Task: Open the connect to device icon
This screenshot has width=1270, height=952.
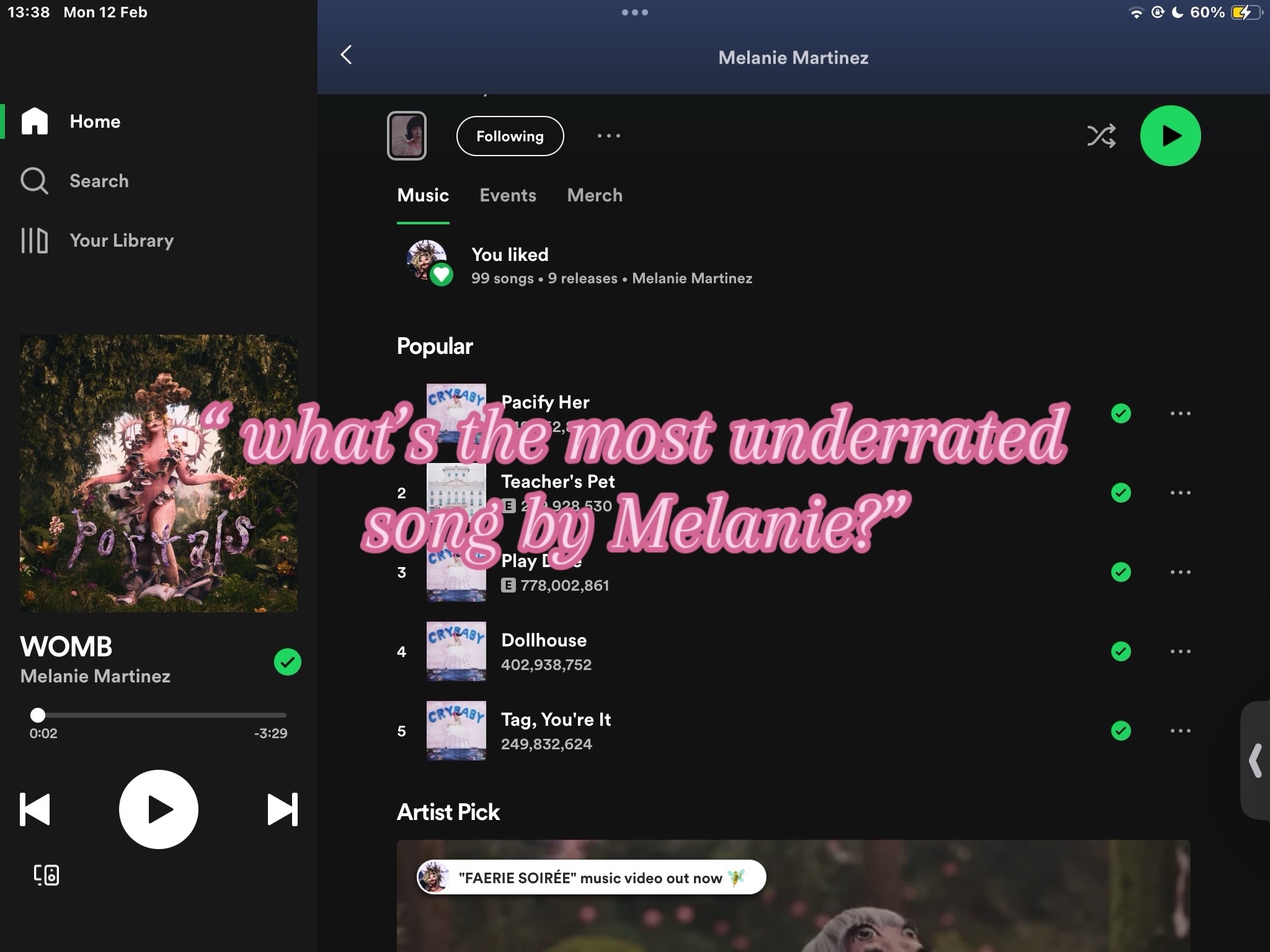Action: (46, 875)
